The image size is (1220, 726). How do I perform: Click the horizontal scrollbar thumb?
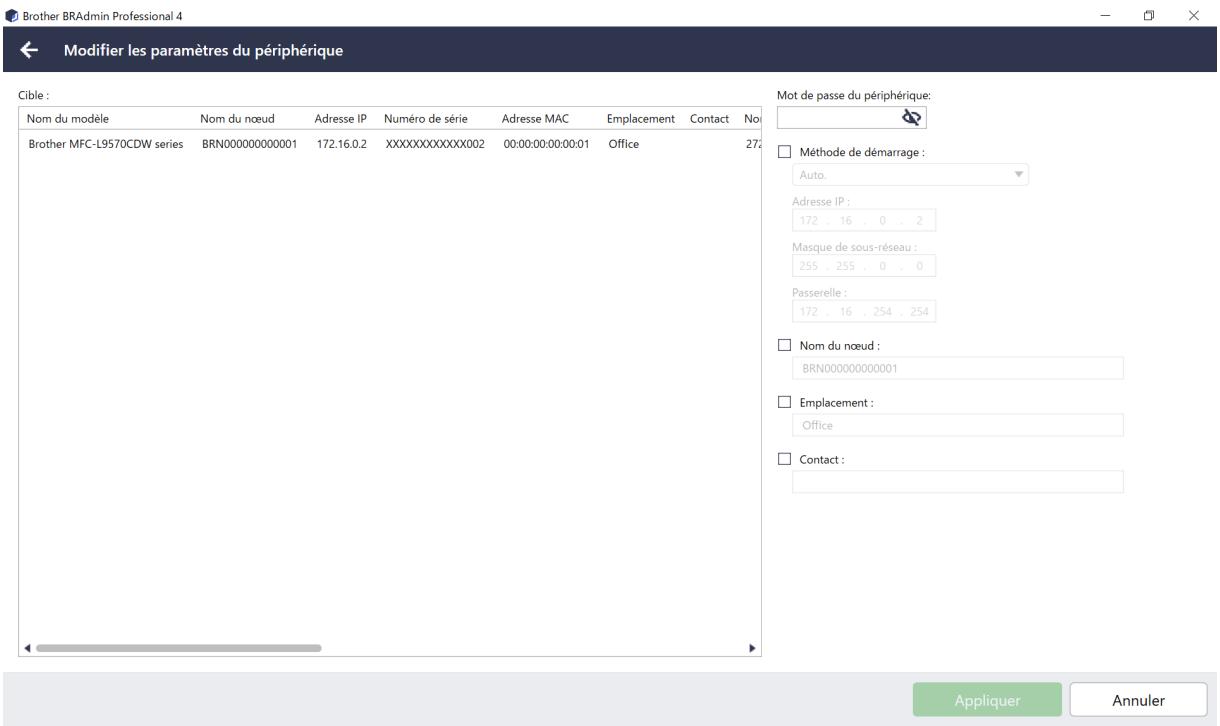(x=179, y=648)
